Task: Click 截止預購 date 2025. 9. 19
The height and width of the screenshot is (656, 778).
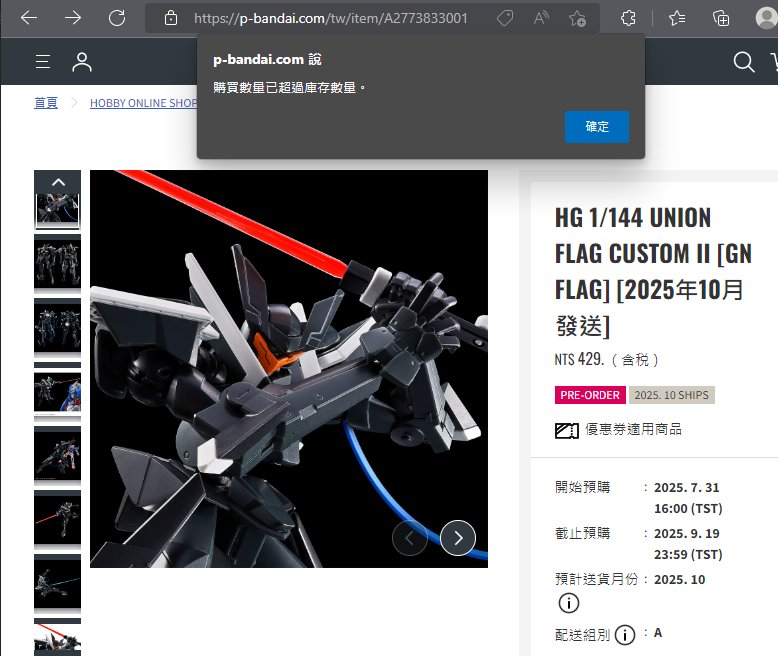Action: 687,533
